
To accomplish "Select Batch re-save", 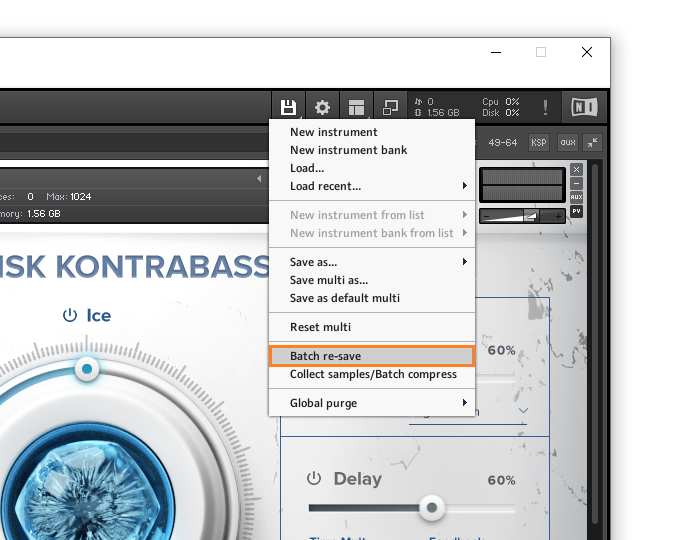I will [x=372, y=356].
